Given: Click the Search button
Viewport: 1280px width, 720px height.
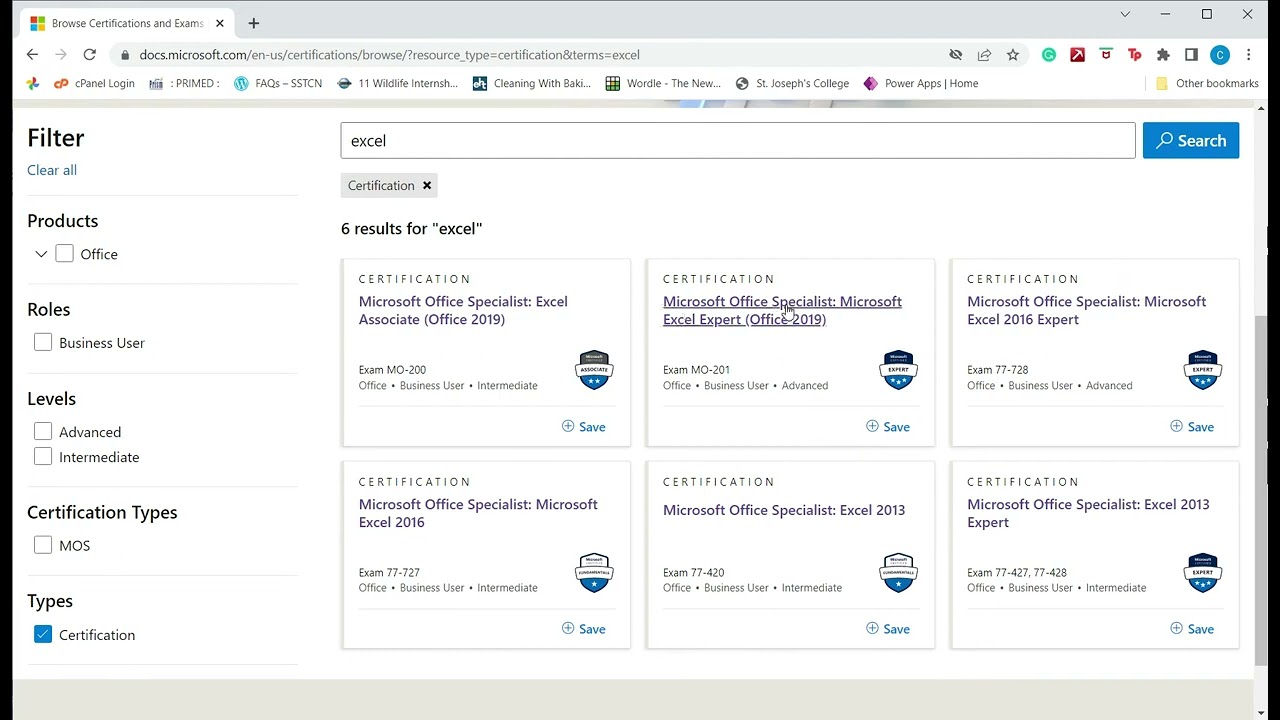Looking at the screenshot, I should pyautogui.click(x=1191, y=141).
